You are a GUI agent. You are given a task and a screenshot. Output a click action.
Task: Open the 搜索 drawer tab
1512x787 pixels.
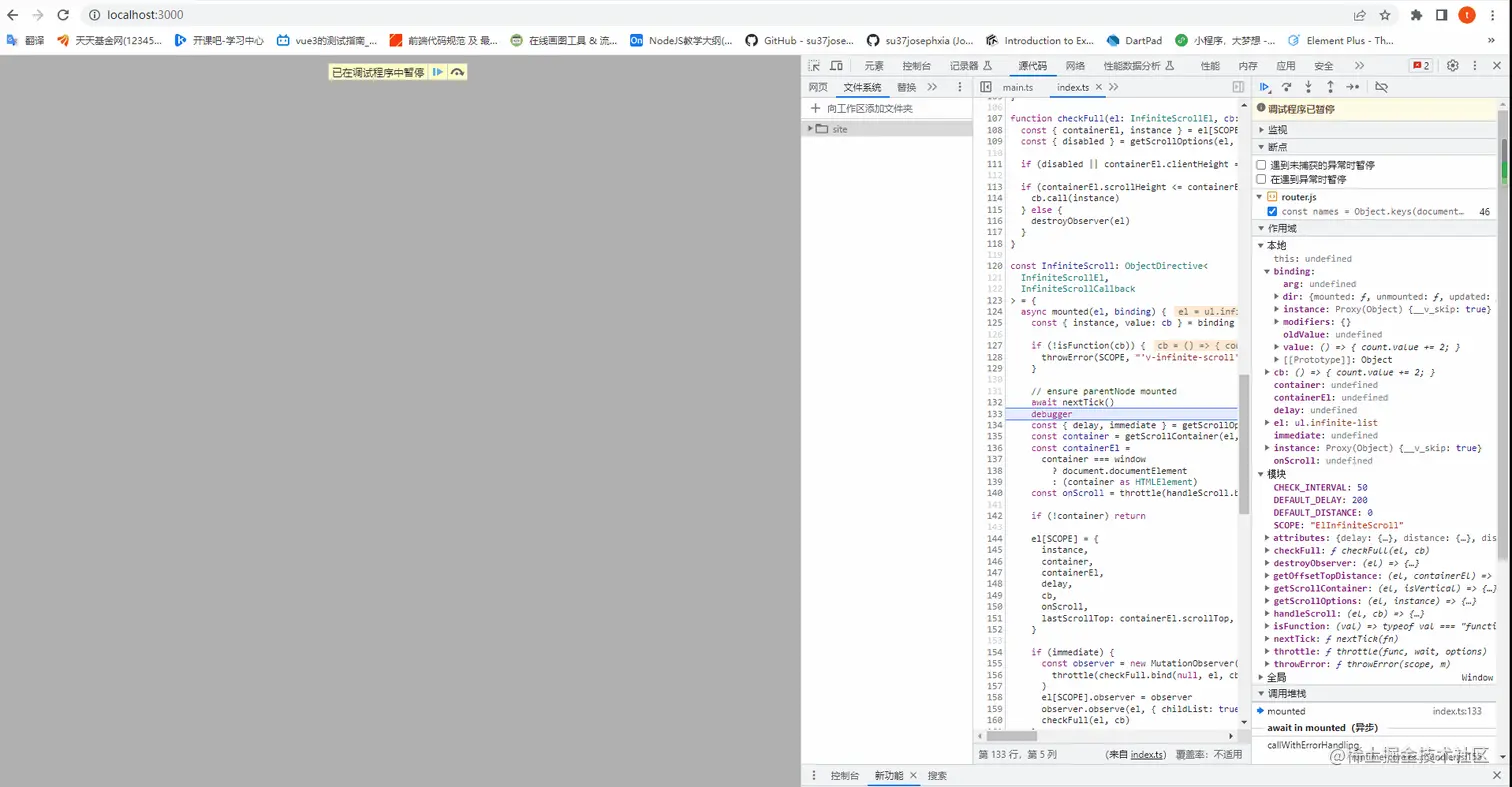point(937,775)
